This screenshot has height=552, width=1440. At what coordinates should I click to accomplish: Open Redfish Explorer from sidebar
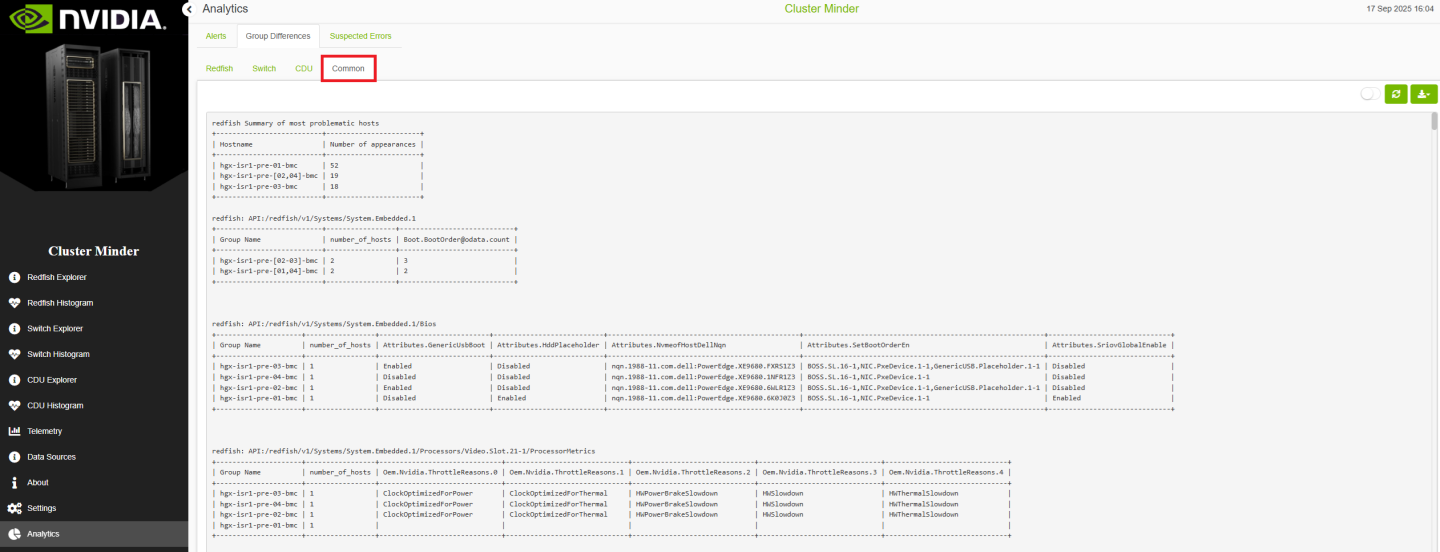click(56, 277)
